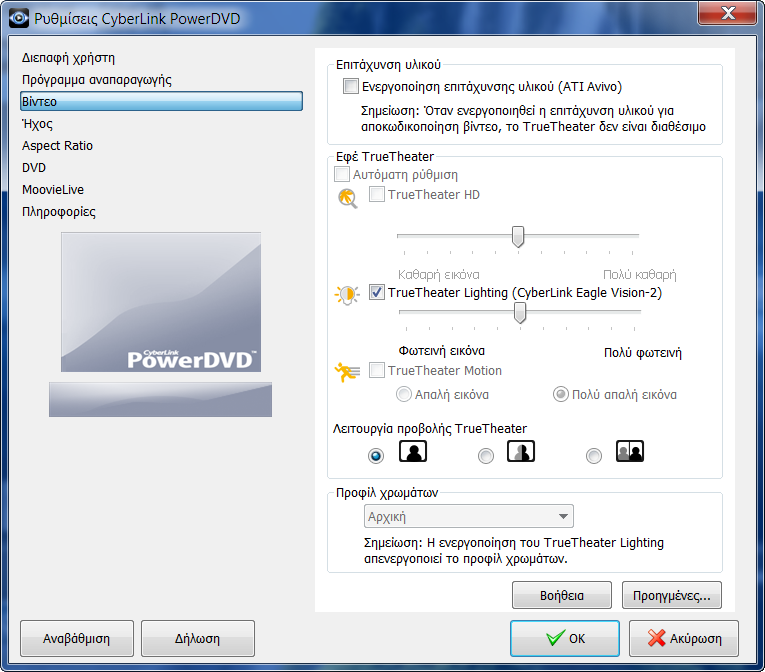
Task: Enable the TrueTheater Motion checkbox
Action: (377, 370)
